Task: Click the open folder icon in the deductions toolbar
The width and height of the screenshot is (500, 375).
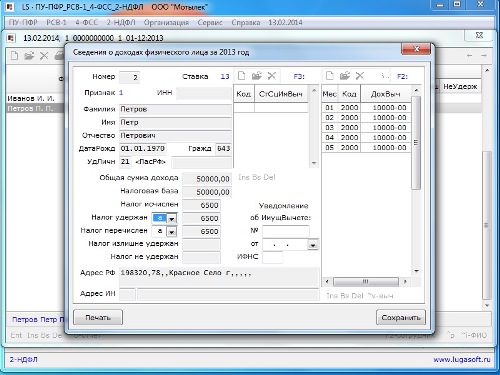Action: pyautogui.click(x=257, y=76)
